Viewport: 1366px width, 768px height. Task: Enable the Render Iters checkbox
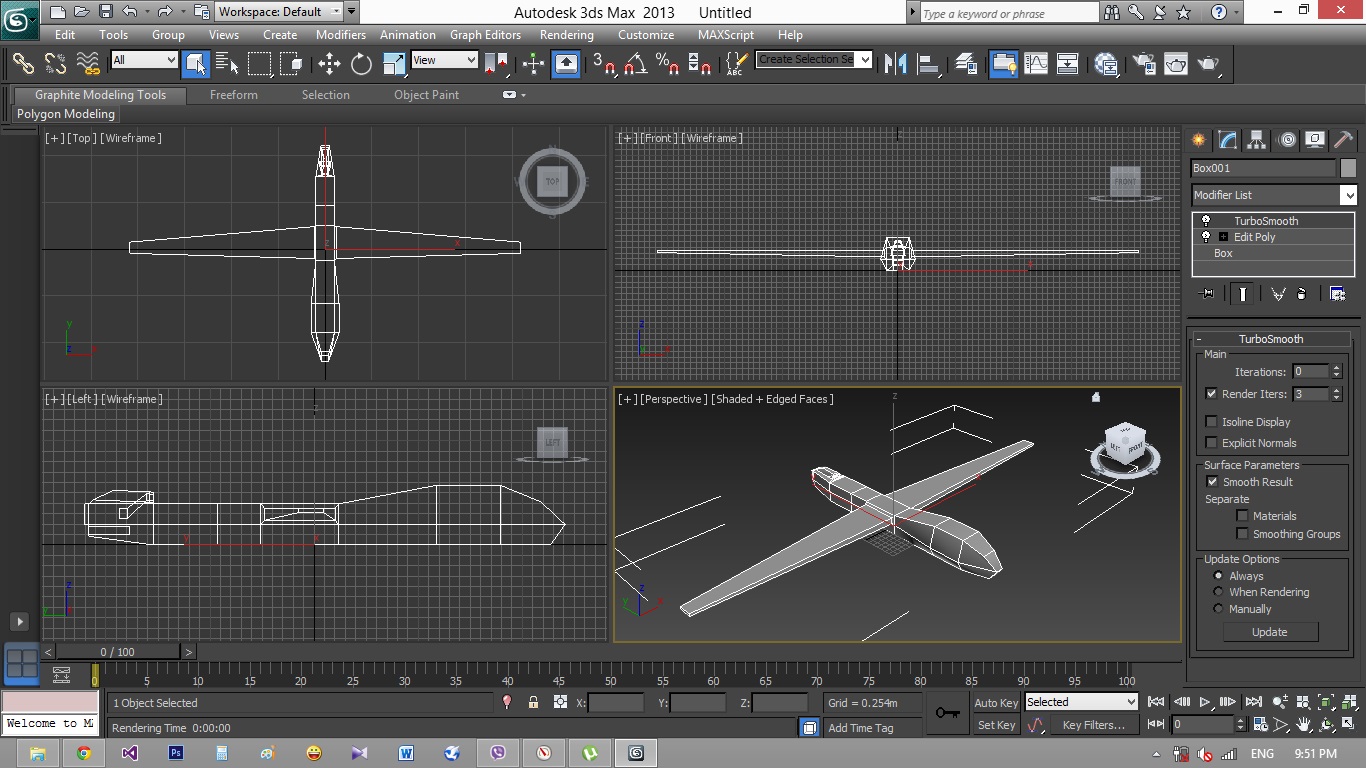(1212, 394)
